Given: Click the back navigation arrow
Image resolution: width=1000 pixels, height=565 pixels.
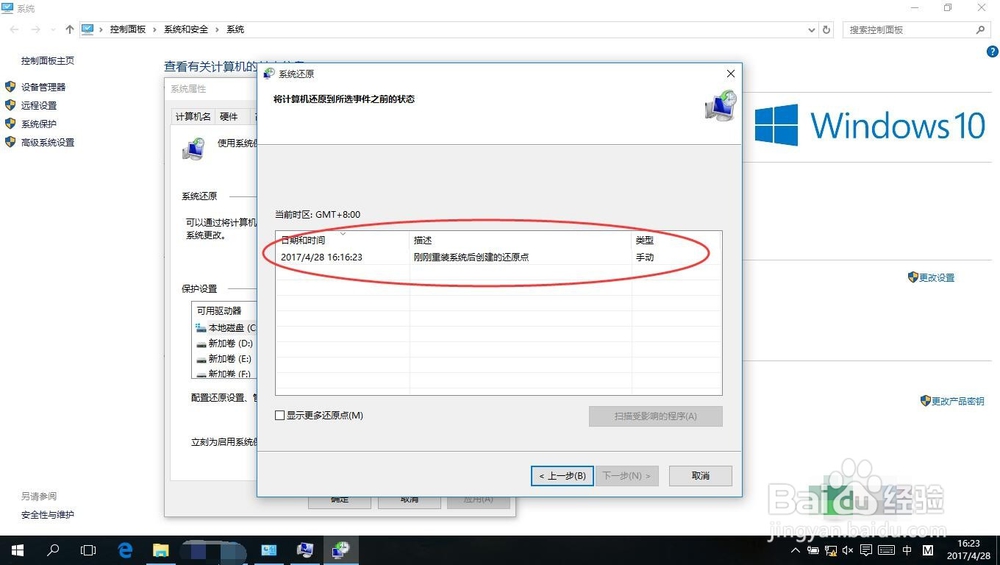Looking at the screenshot, I should click(15, 29).
